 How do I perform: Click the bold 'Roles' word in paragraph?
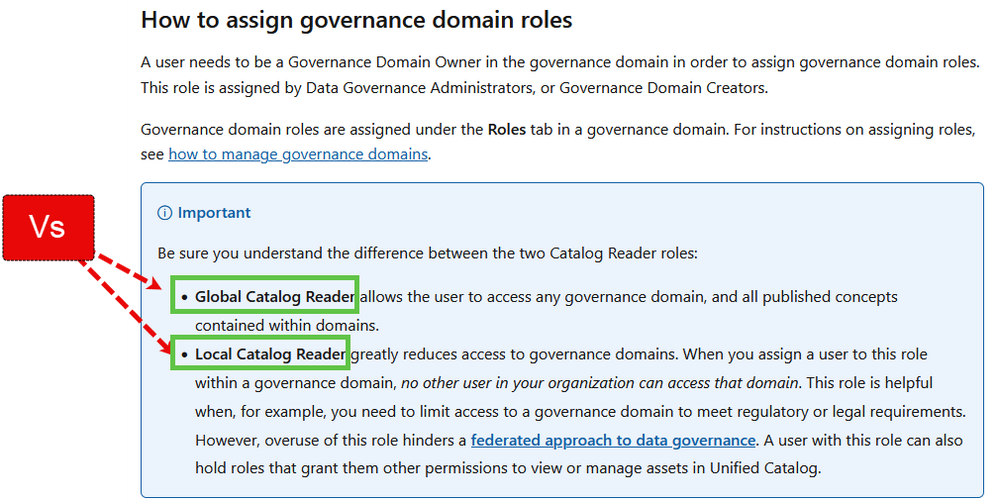click(x=507, y=130)
